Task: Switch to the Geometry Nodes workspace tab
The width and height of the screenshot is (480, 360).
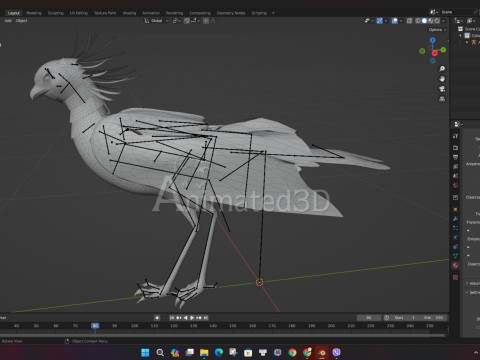Action: point(231,13)
